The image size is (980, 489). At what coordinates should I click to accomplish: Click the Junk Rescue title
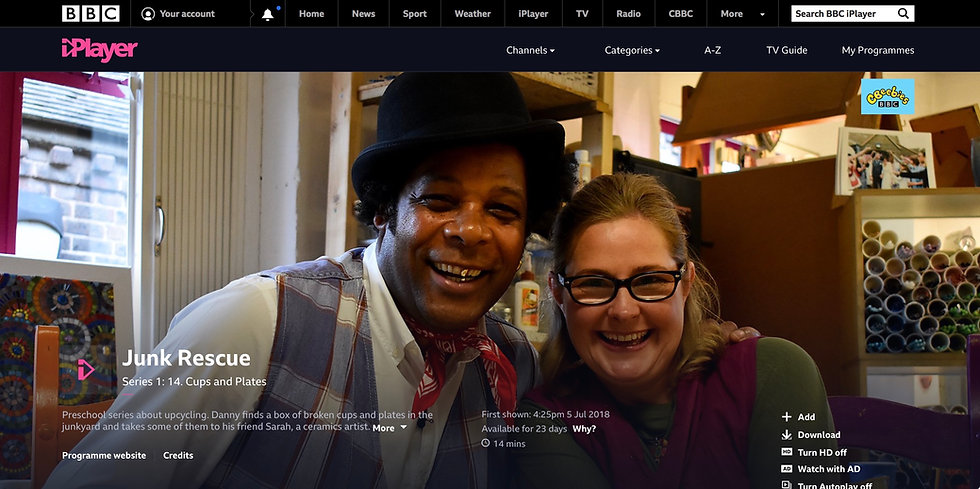click(186, 358)
